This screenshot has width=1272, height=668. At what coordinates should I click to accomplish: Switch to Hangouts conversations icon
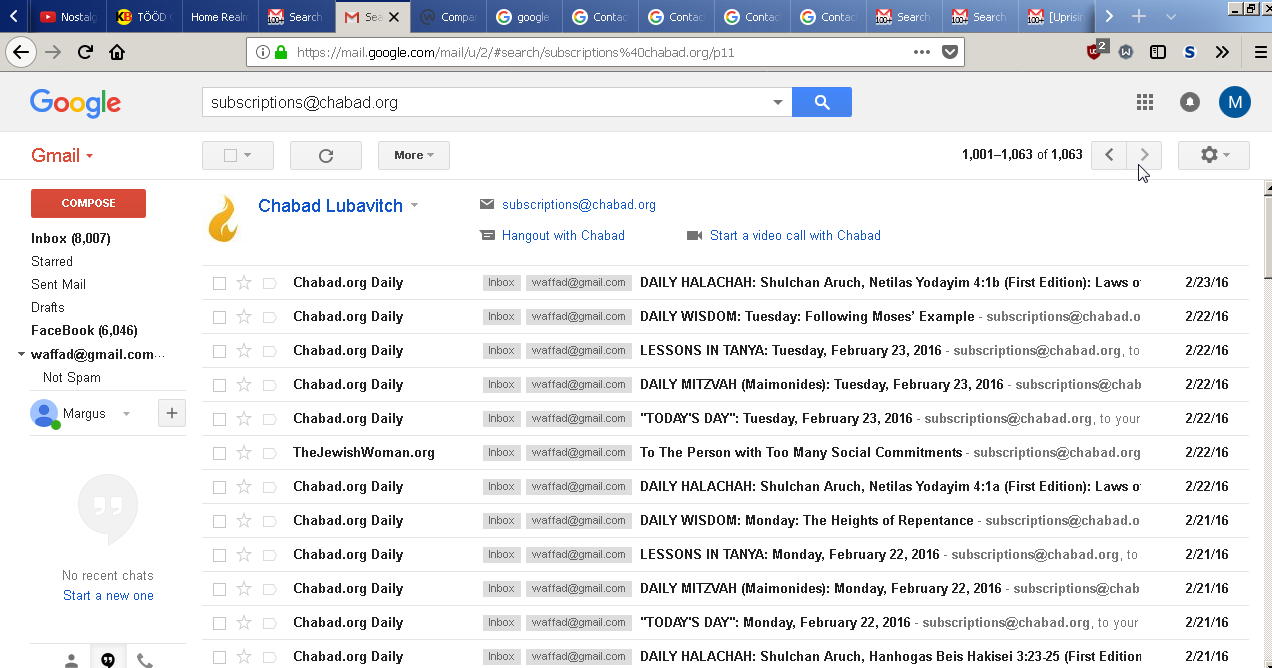pyautogui.click(x=108, y=658)
